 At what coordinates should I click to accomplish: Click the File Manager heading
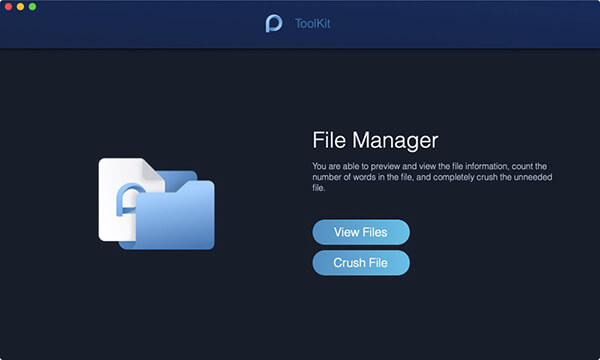click(x=375, y=140)
